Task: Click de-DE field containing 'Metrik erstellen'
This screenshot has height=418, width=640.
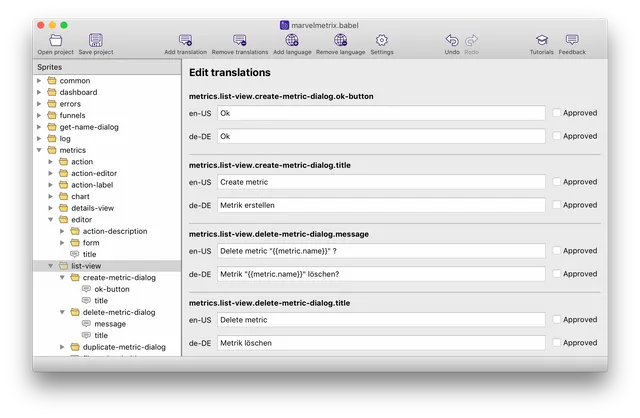Action: point(381,205)
